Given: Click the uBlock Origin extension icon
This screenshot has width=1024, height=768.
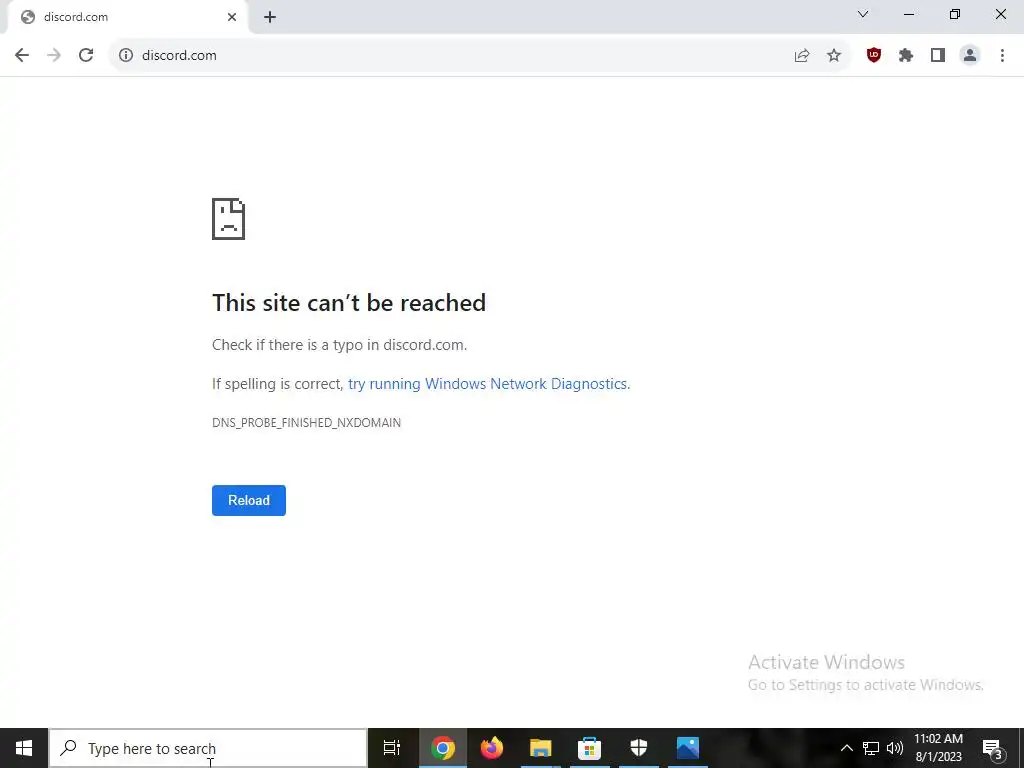Looking at the screenshot, I should pos(873,56).
